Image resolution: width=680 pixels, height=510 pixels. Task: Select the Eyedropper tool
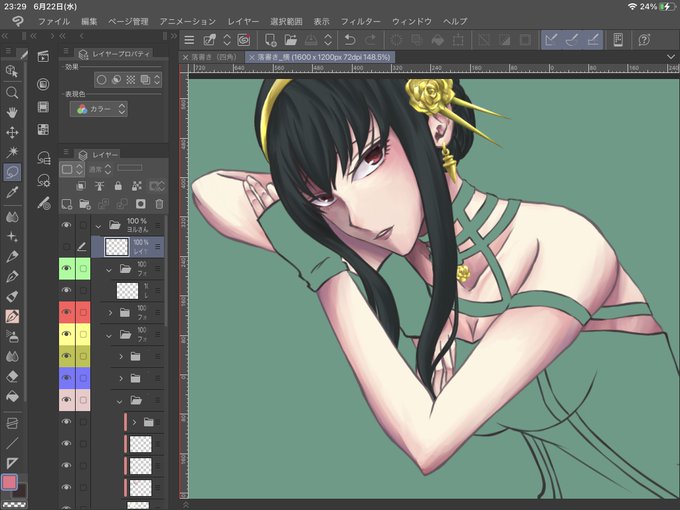click(12, 192)
